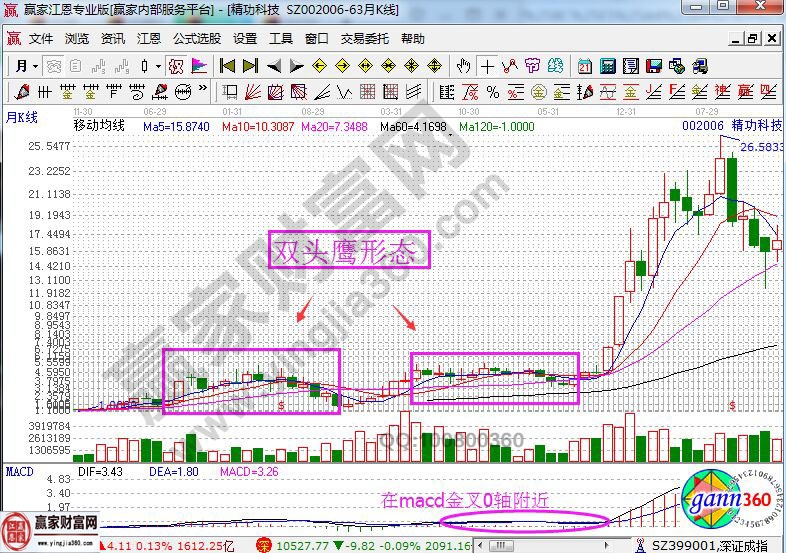
Task: Click the circle ruler tool icon
Action: click(183, 92)
